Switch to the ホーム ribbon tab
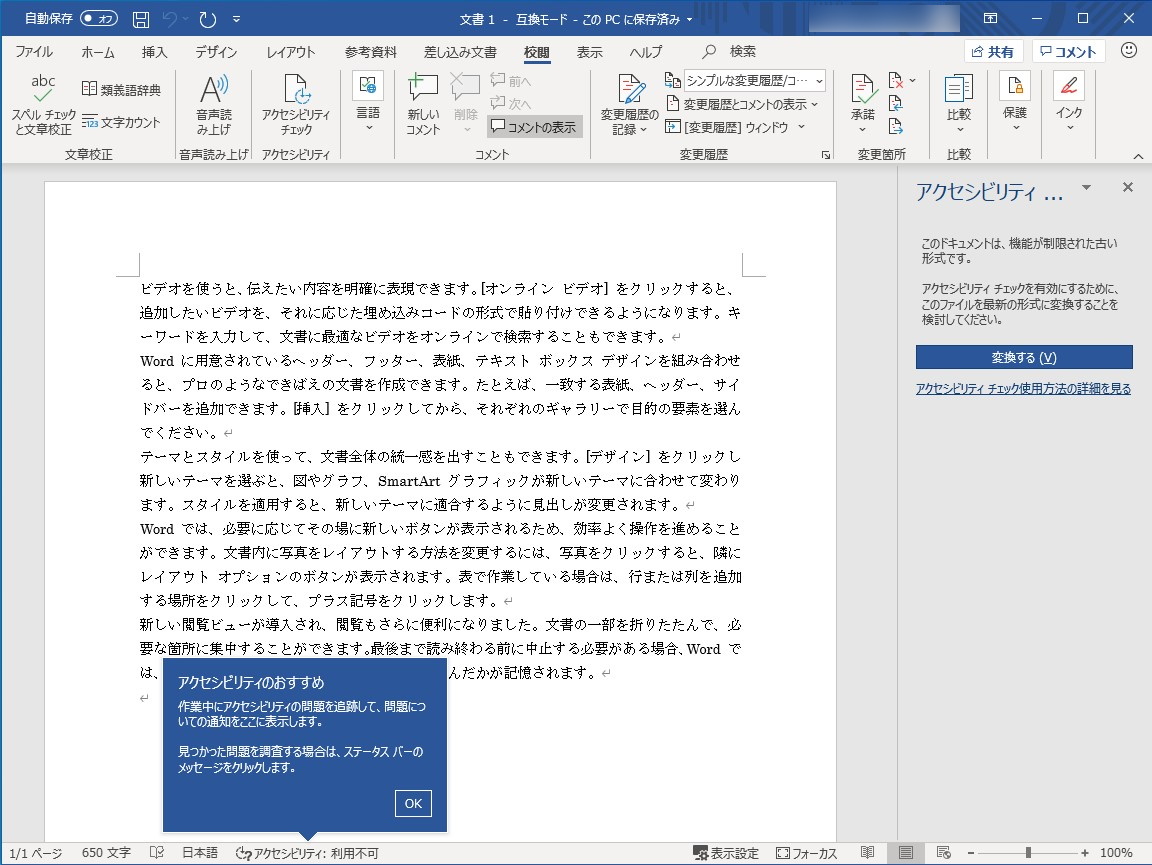Viewport: 1152px width, 865px height. [x=98, y=51]
